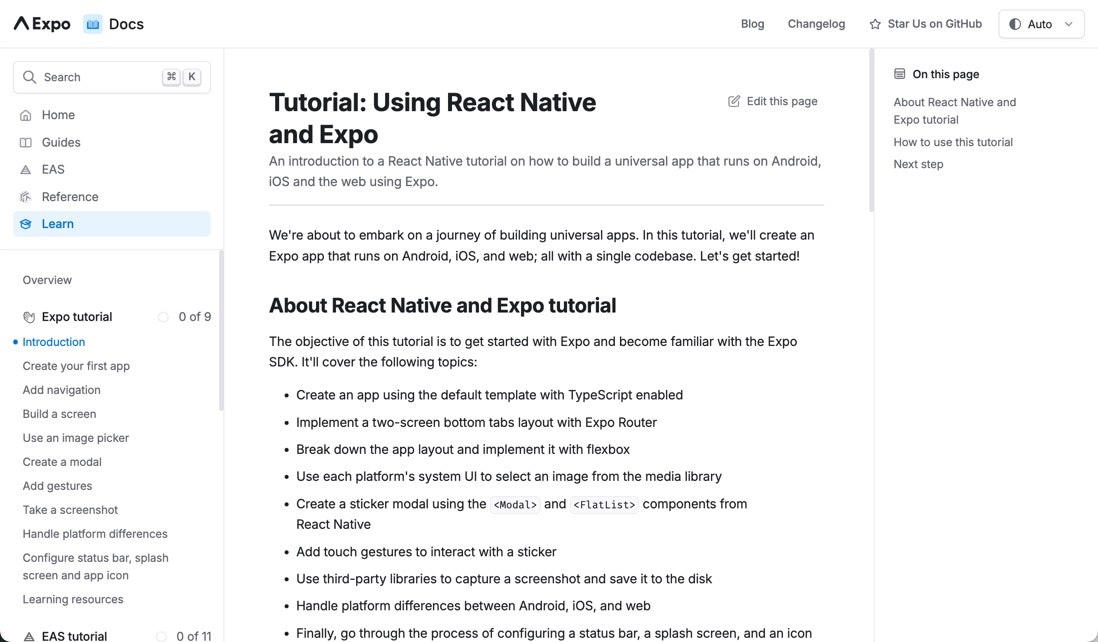Open the Changelog link
This screenshot has width=1098, height=642.
coord(816,24)
